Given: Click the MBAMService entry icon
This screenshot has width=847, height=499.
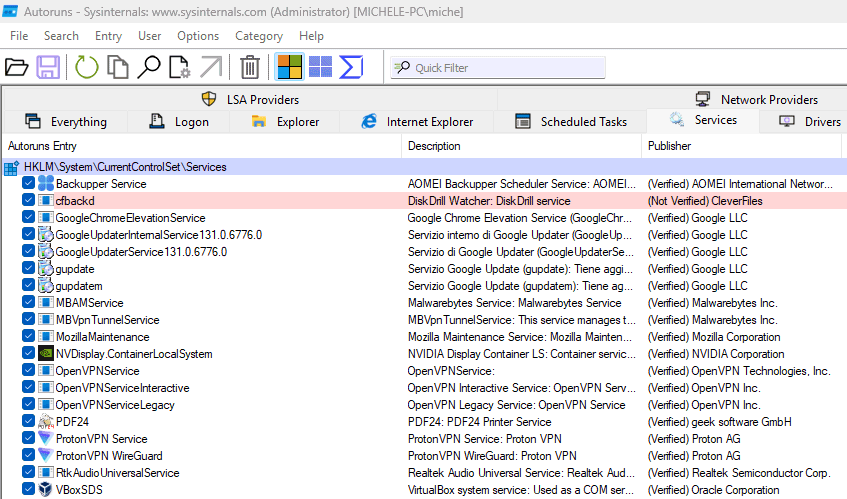Looking at the screenshot, I should pos(46,303).
